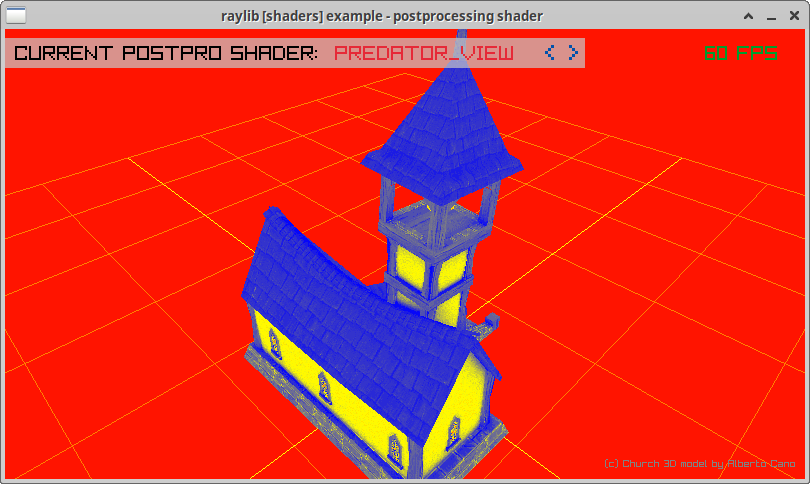Open the window menu icon in title bar
This screenshot has width=810, height=484.
(x=15, y=15)
